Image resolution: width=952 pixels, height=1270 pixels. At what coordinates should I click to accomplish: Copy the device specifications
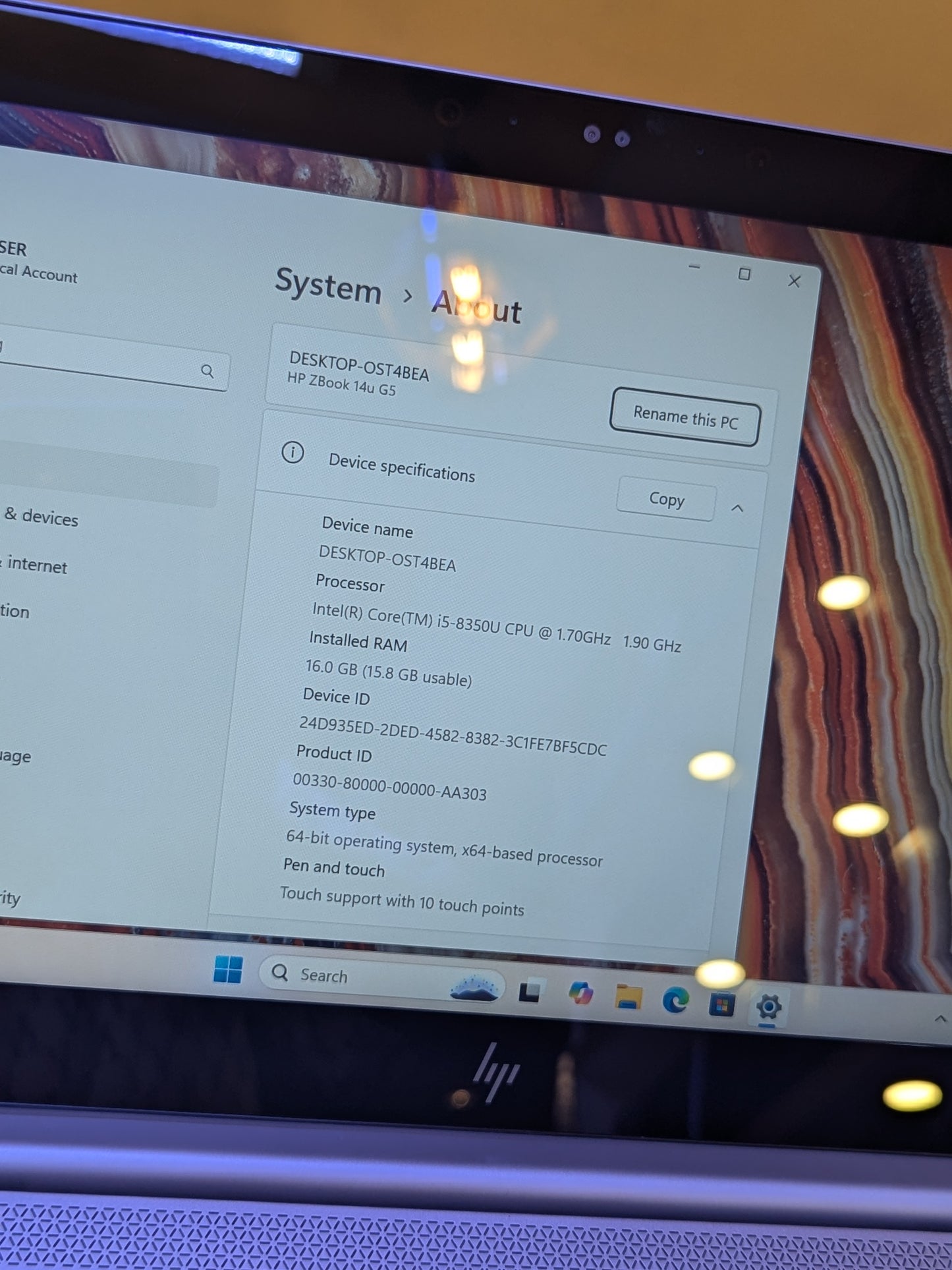[x=666, y=499]
